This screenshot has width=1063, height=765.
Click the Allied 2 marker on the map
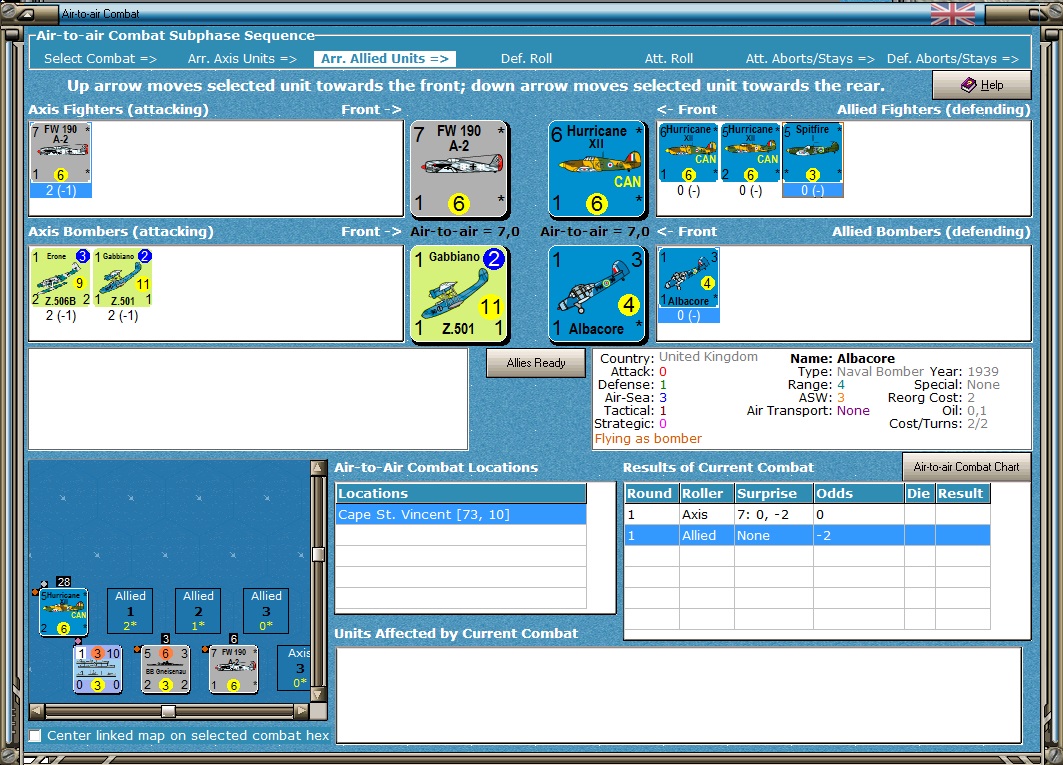pos(198,610)
